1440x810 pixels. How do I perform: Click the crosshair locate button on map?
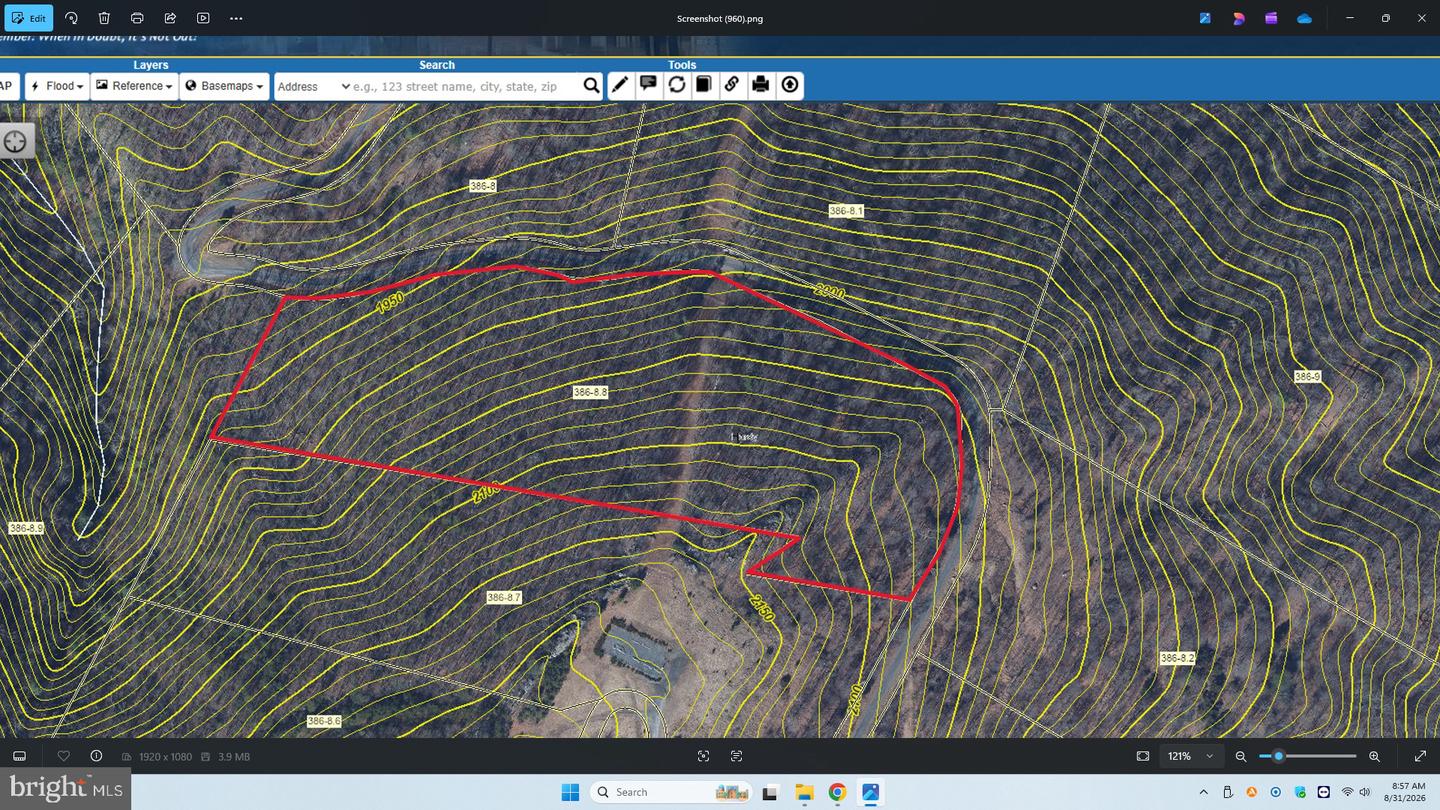[x=15, y=142]
